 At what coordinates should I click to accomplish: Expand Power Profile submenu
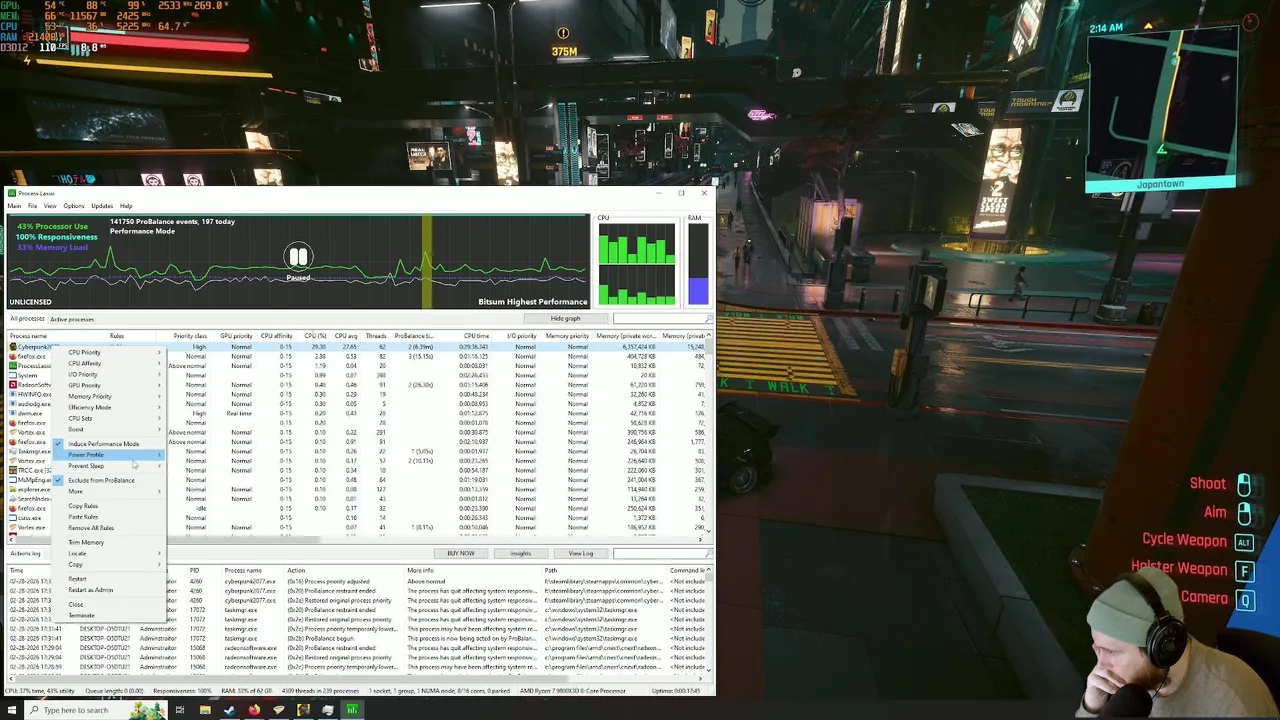point(110,455)
